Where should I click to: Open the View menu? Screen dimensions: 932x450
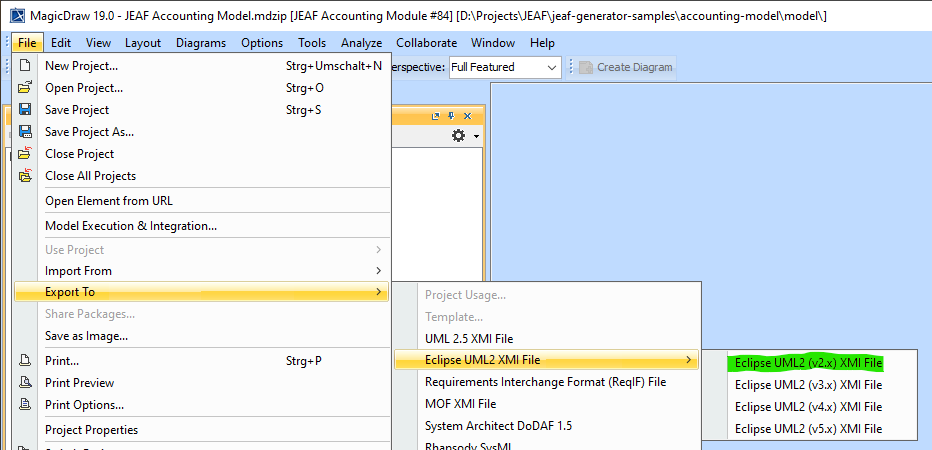point(98,43)
